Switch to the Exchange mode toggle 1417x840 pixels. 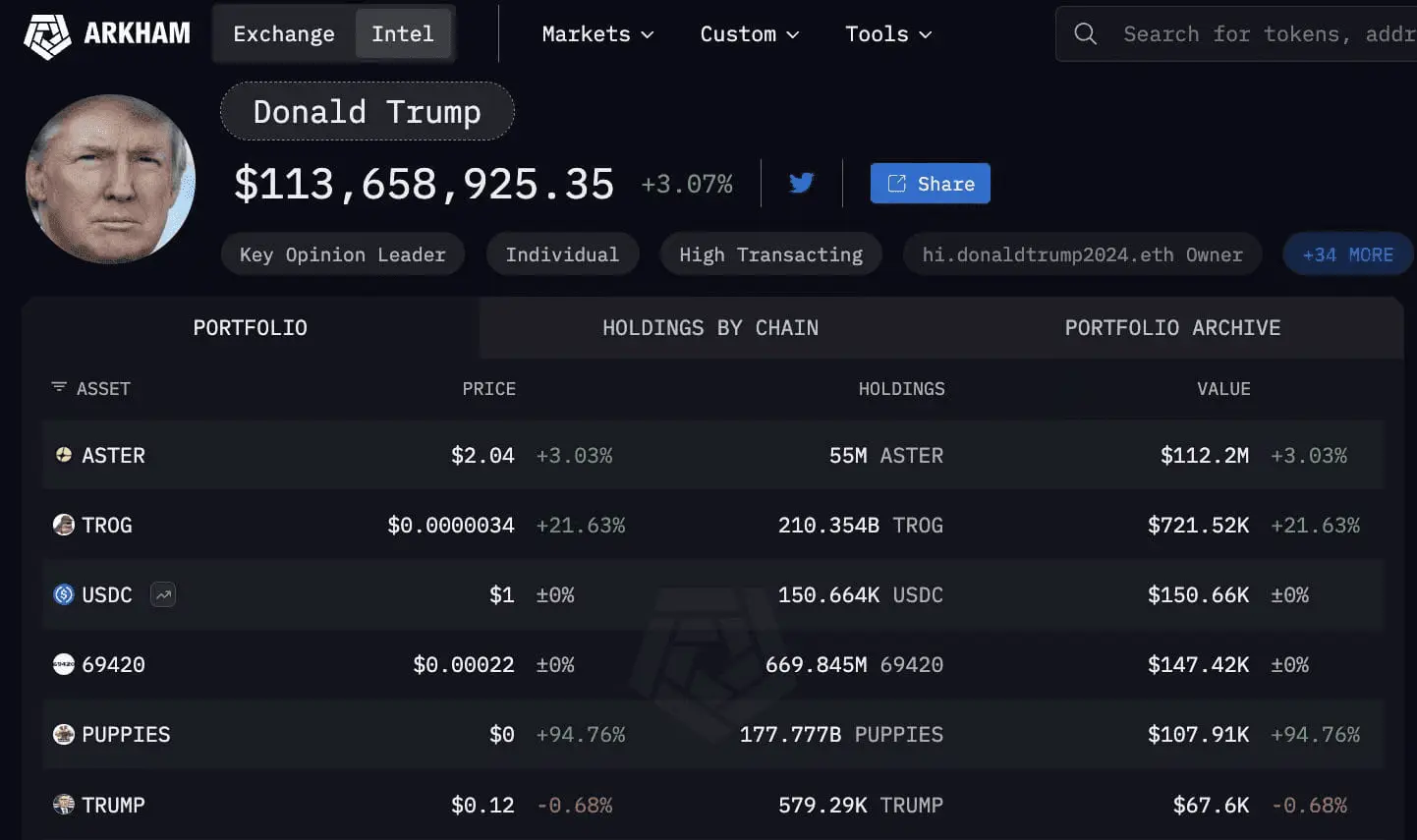[x=284, y=33]
